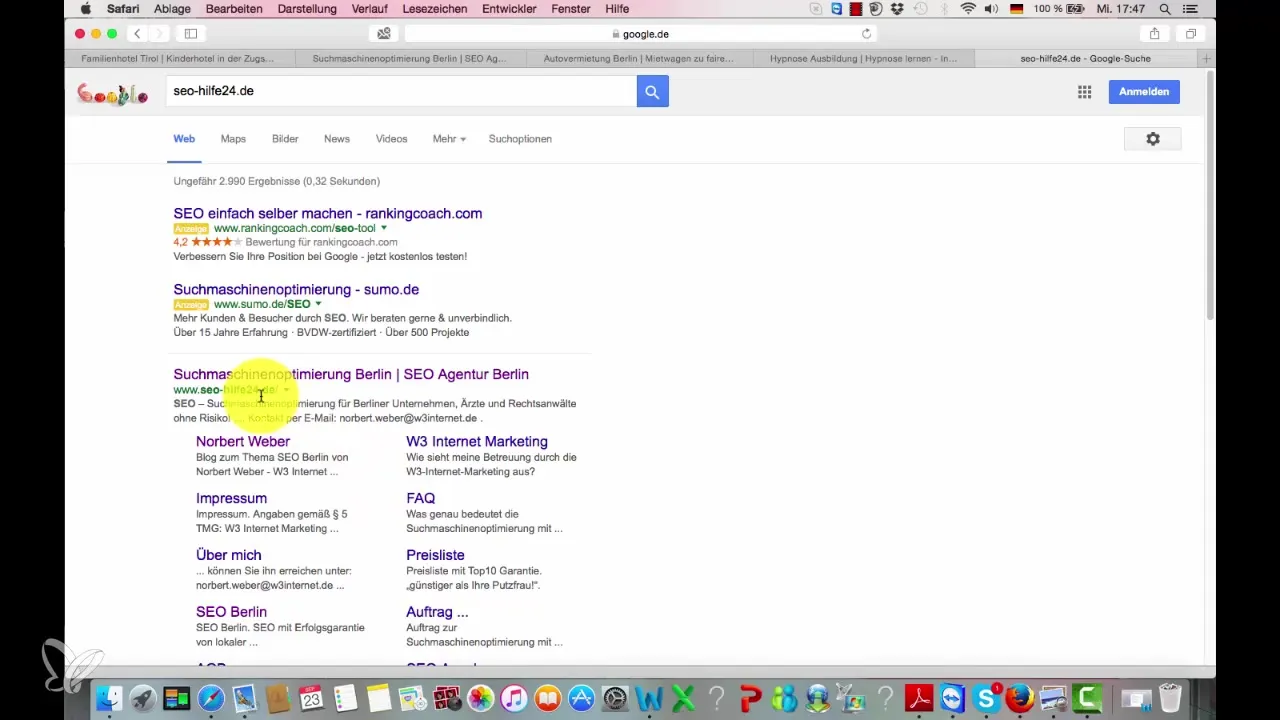Viewport: 1280px width, 720px height.
Task: Click the Google doodle logo
Action: tap(112, 94)
